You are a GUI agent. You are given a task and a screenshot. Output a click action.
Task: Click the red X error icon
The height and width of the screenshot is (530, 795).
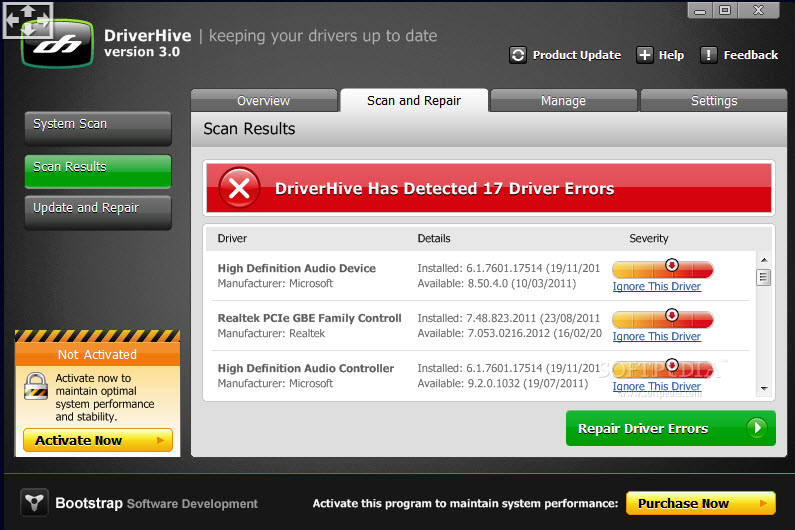[x=239, y=188]
